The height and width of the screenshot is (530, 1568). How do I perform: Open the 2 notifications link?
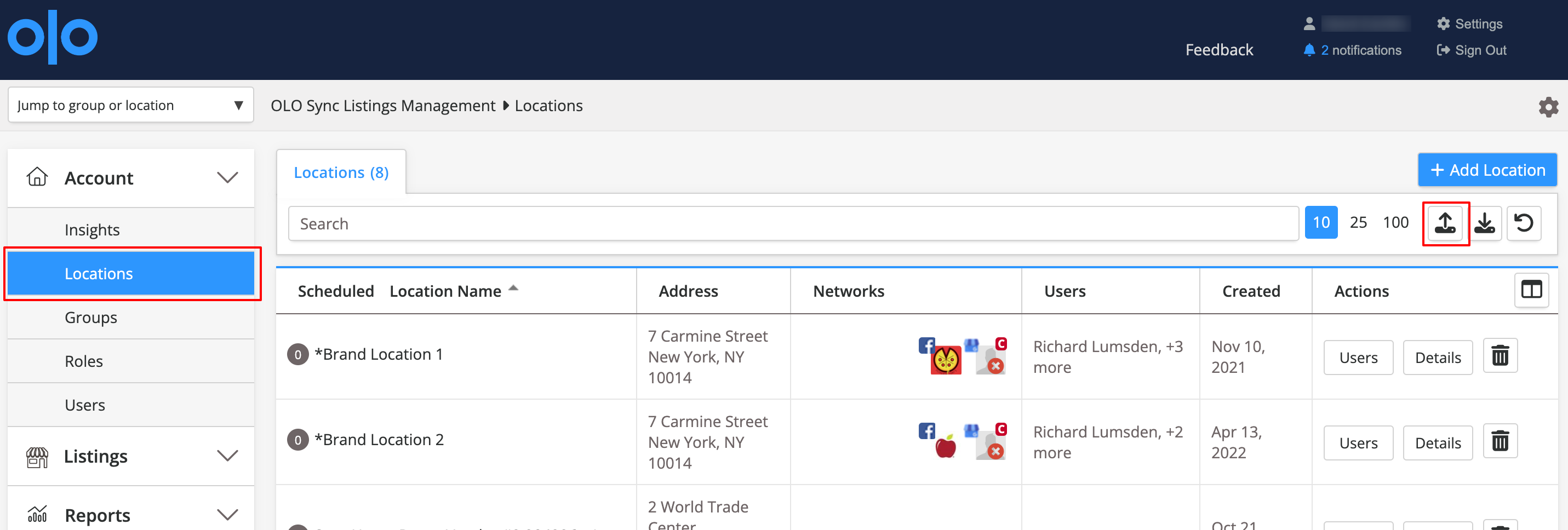(x=1360, y=50)
